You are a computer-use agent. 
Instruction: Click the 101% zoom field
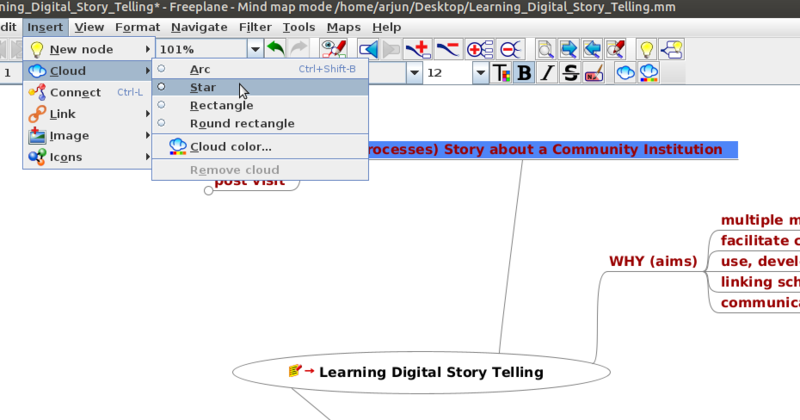202,50
